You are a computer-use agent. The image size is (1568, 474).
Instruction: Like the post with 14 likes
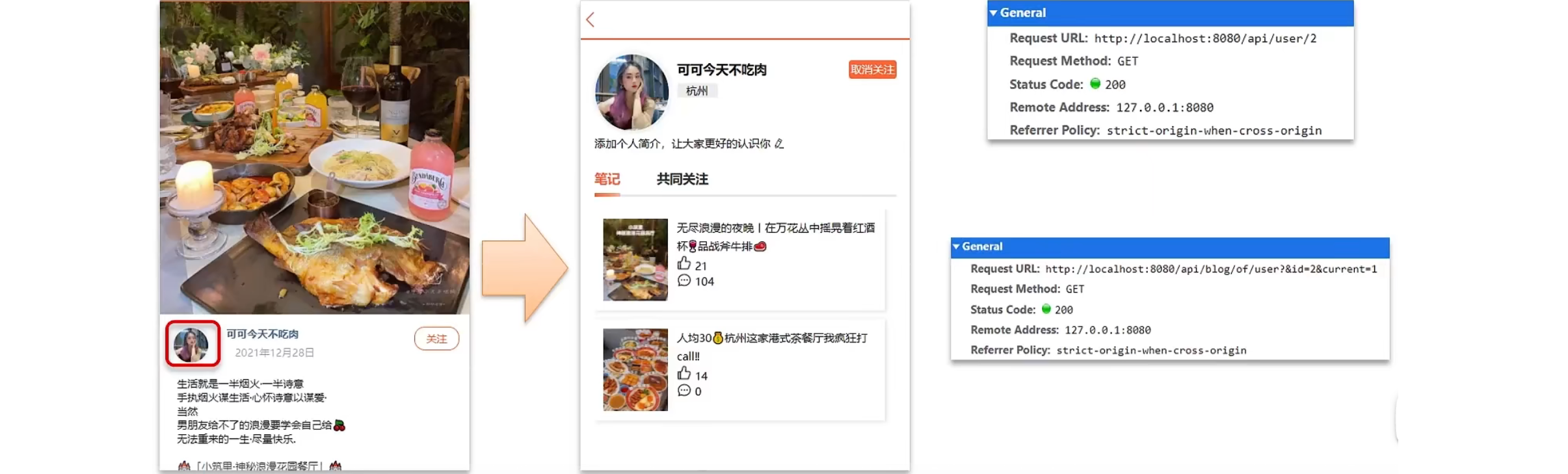pos(684,374)
